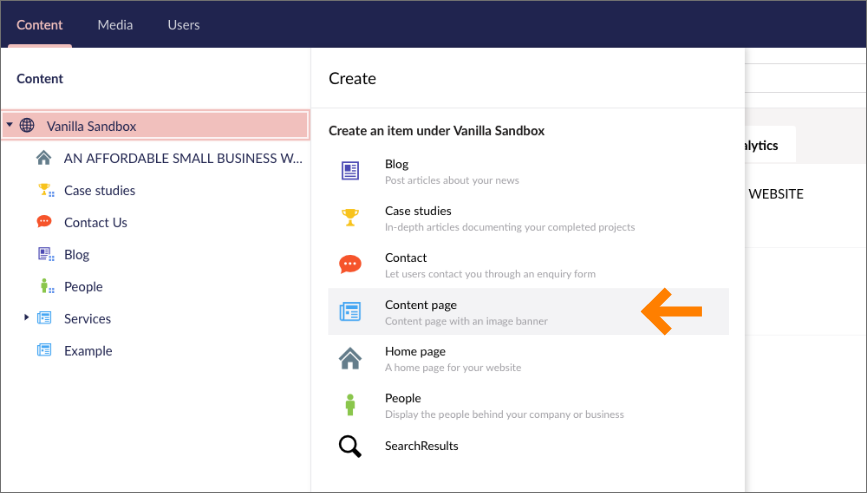
Task: Click the Home page house icon
Action: (350, 358)
